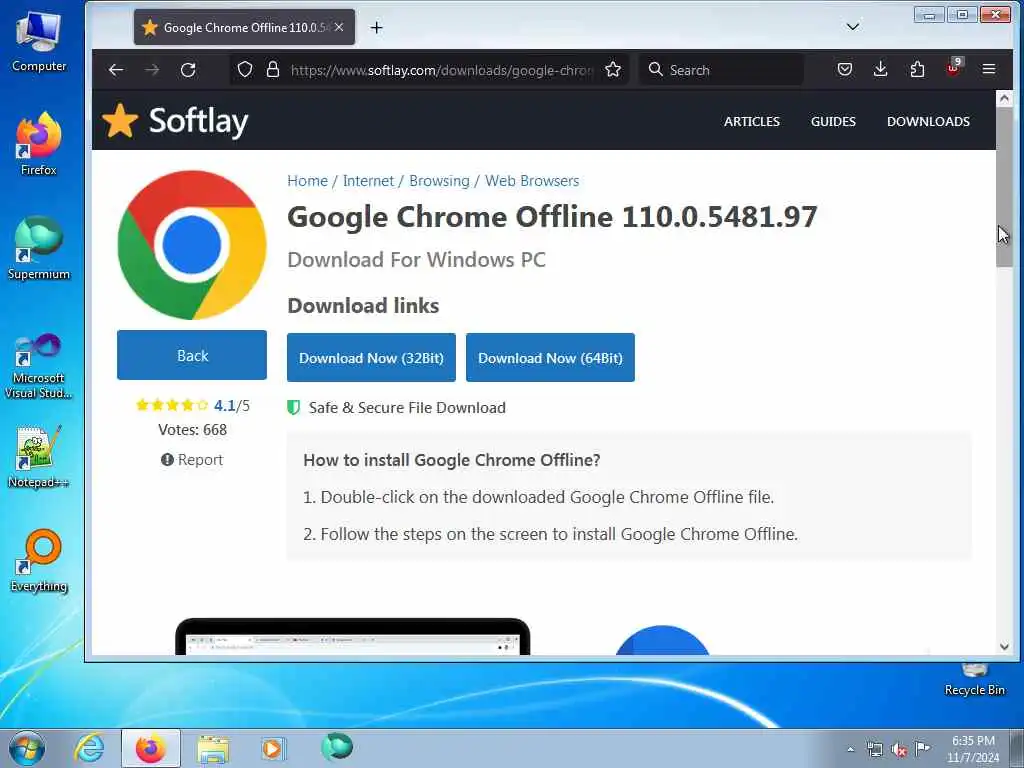
Task: Follow the Browsing breadcrumb link
Action: click(439, 181)
